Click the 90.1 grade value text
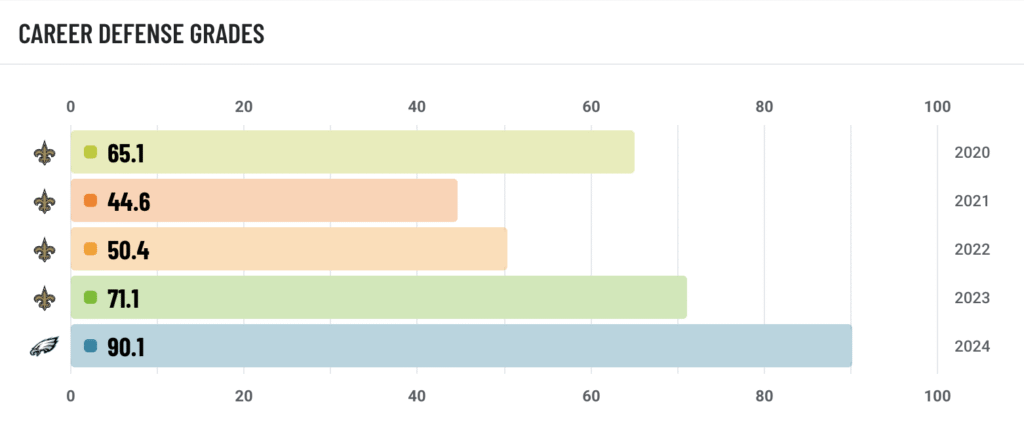 (128, 346)
